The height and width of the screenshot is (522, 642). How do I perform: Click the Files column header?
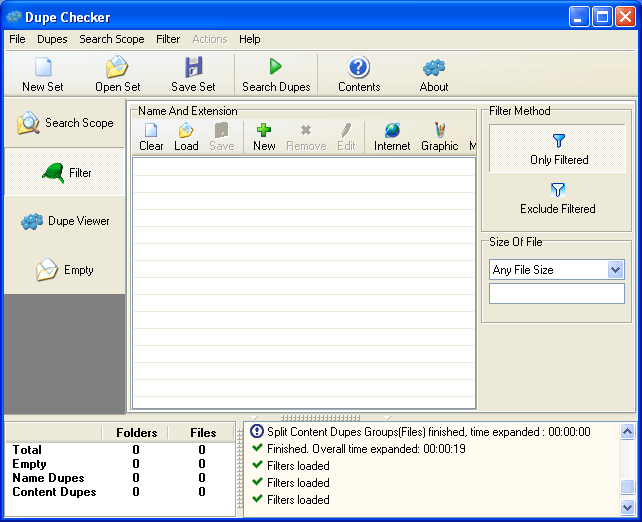click(203, 433)
